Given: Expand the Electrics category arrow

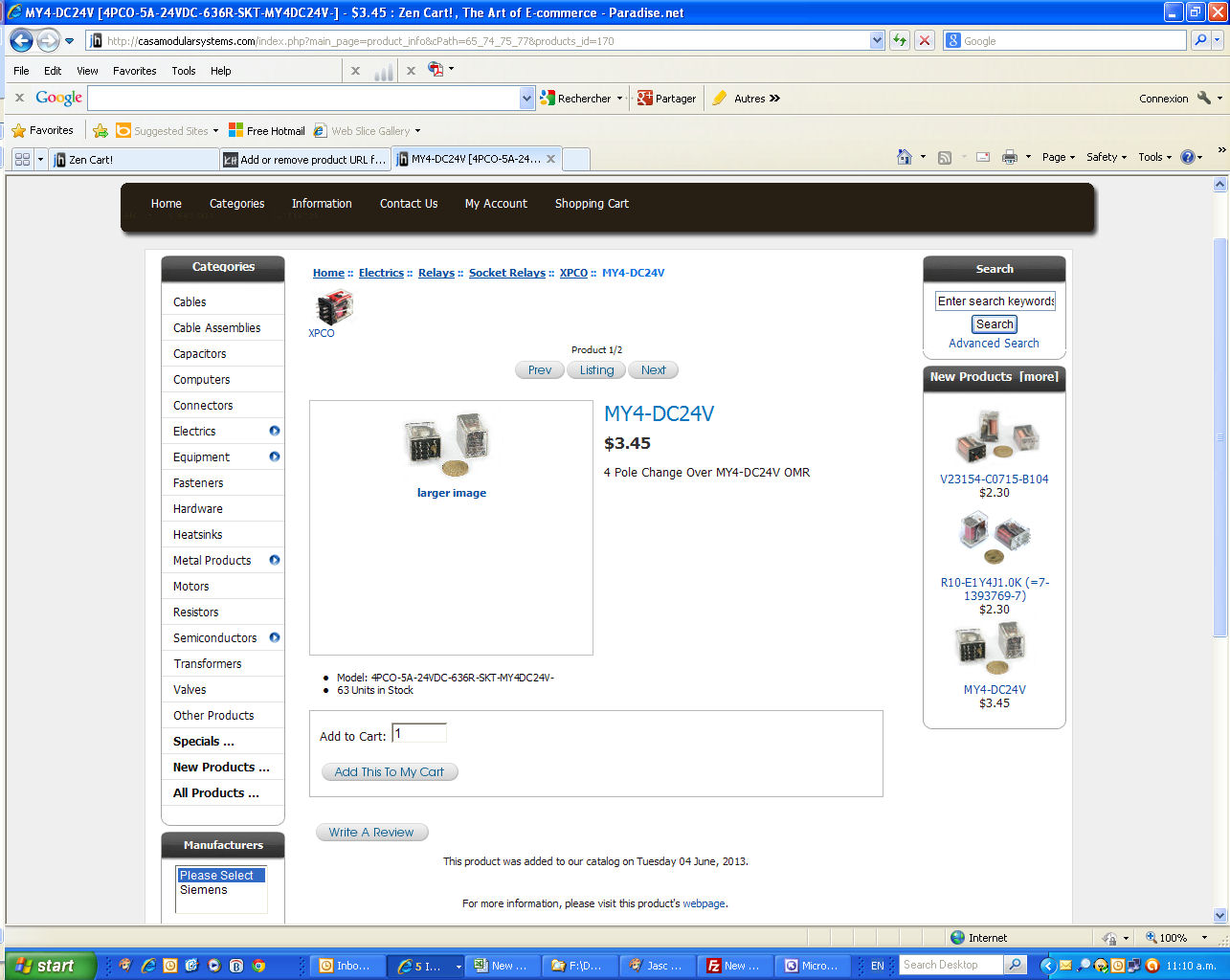Looking at the screenshot, I should pos(275,431).
